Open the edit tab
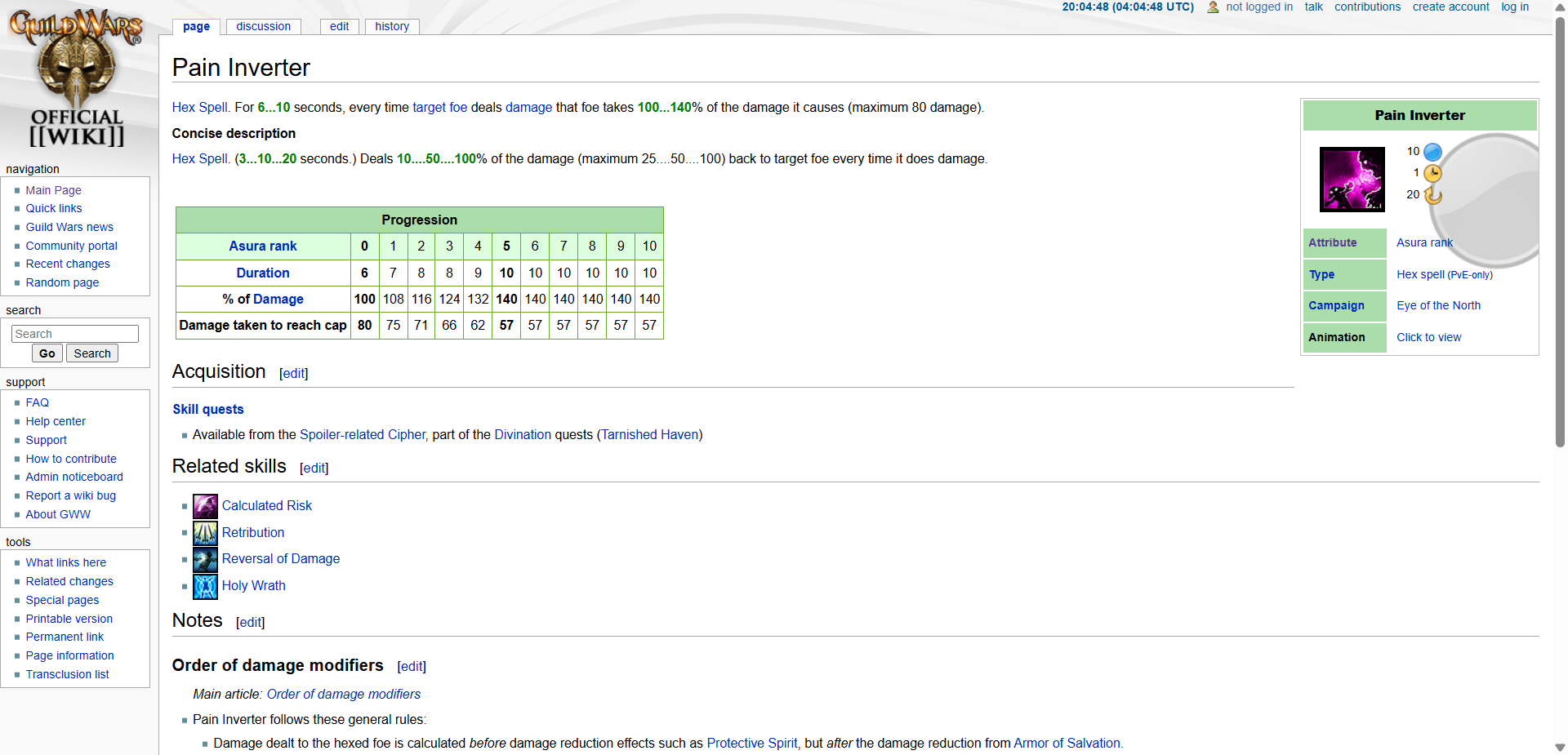Viewport: 1568px width, 755px height. point(339,26)
